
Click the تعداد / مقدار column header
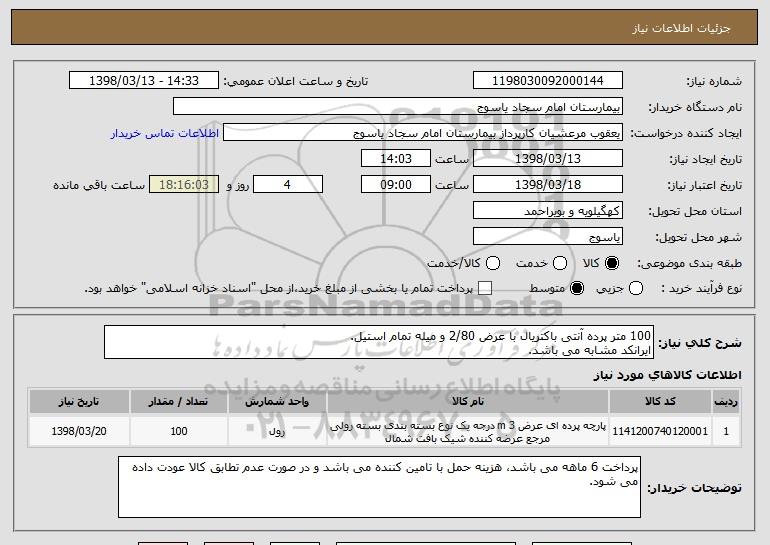179,402
